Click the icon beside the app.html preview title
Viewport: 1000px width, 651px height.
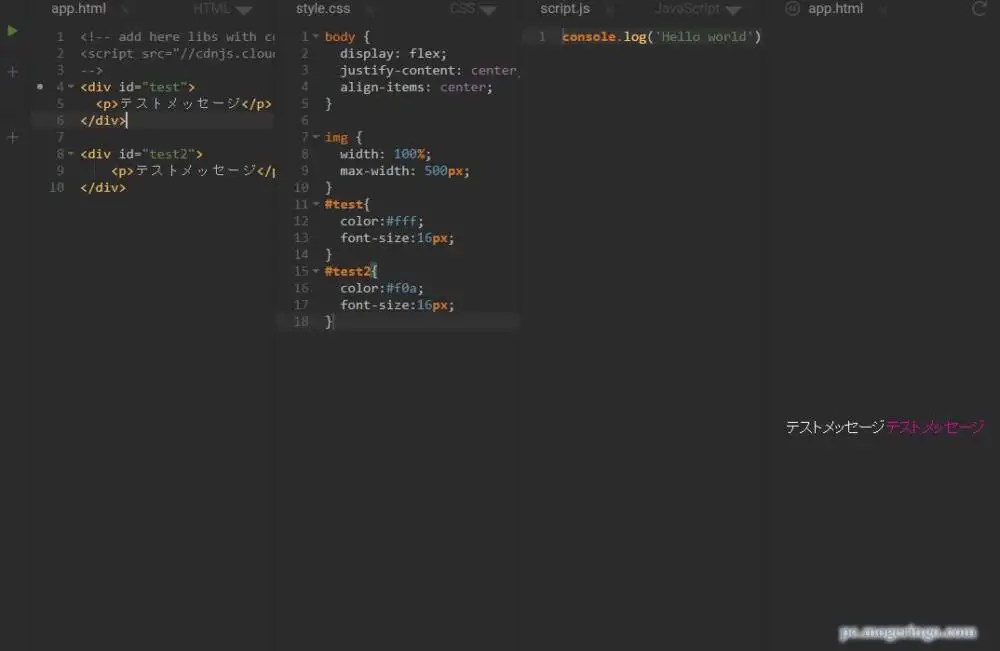click(x=792, y=9)
